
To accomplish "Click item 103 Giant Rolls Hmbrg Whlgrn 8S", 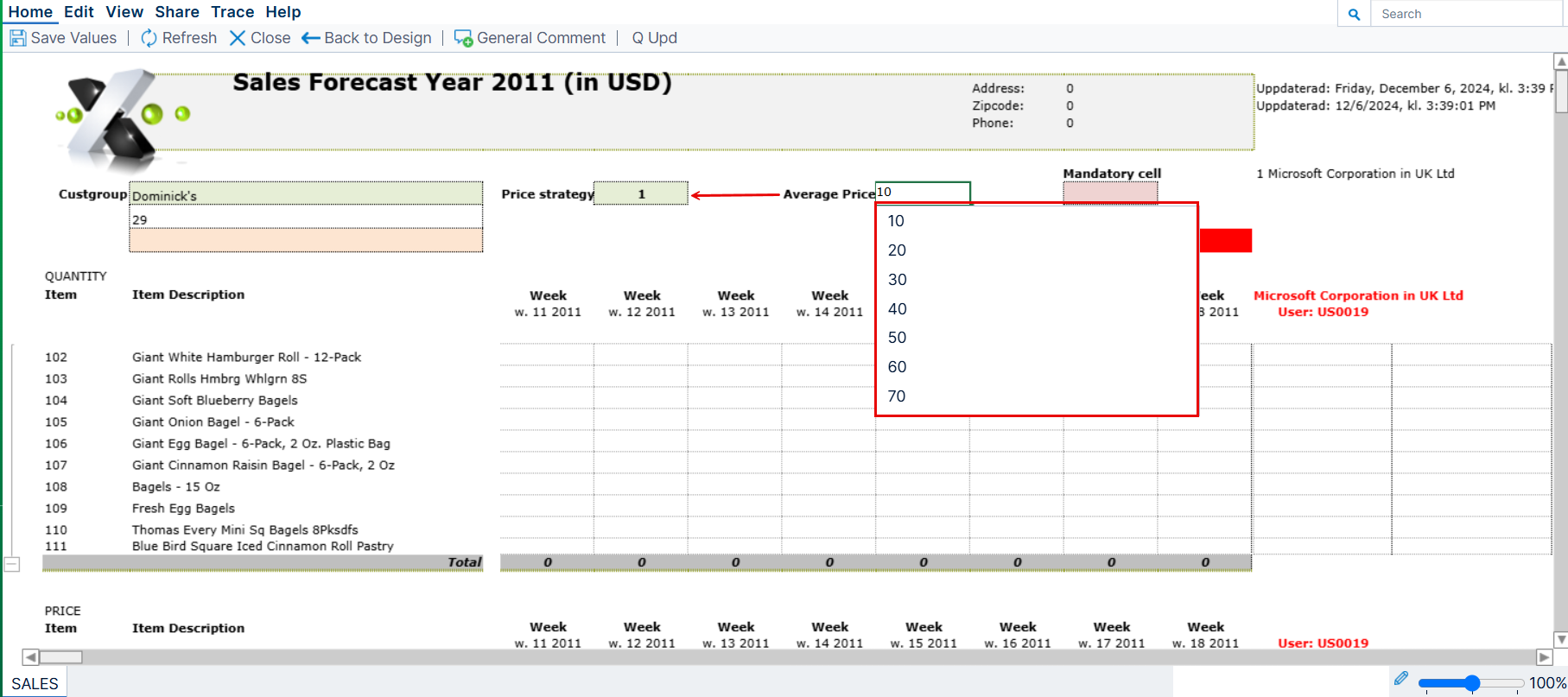I will 219,379.
